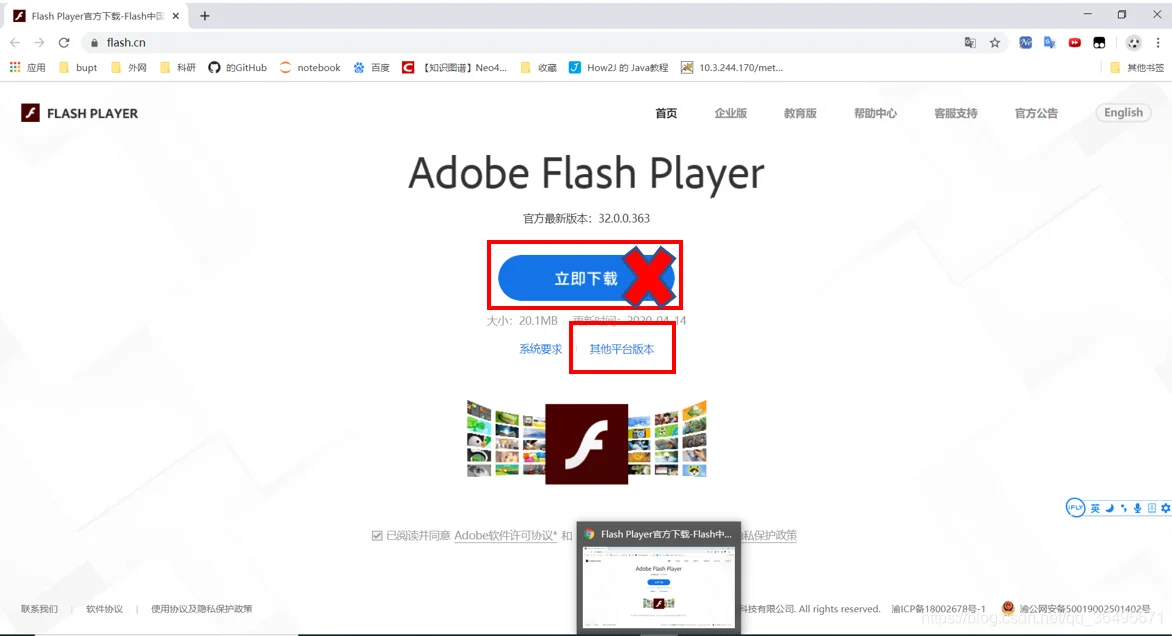Click the iFLY input method logo
Viewport: 1172px width, 636px height.
1075,508
